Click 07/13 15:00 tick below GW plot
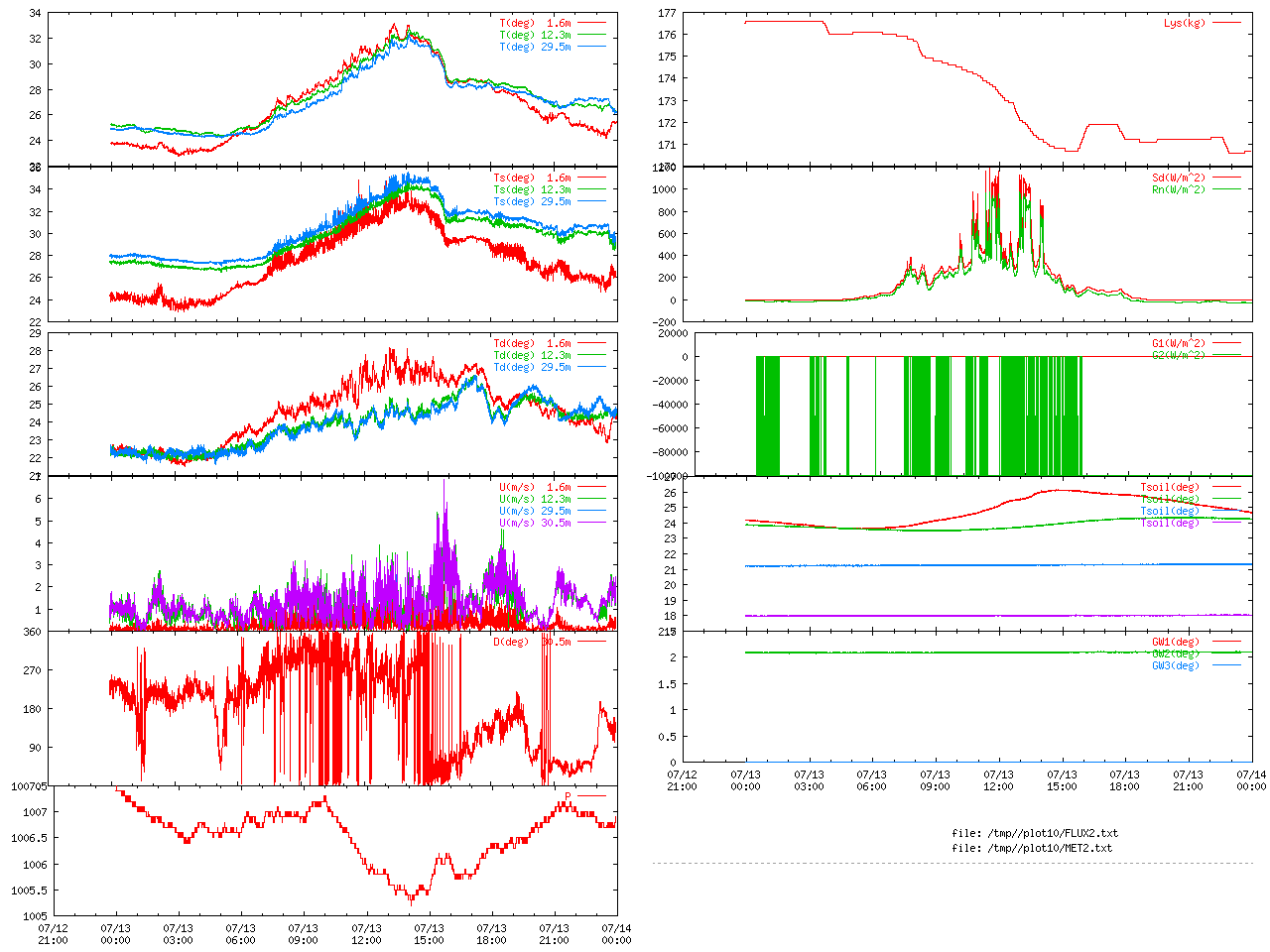The image size is (1270, 952). (x=1062, y=780)
